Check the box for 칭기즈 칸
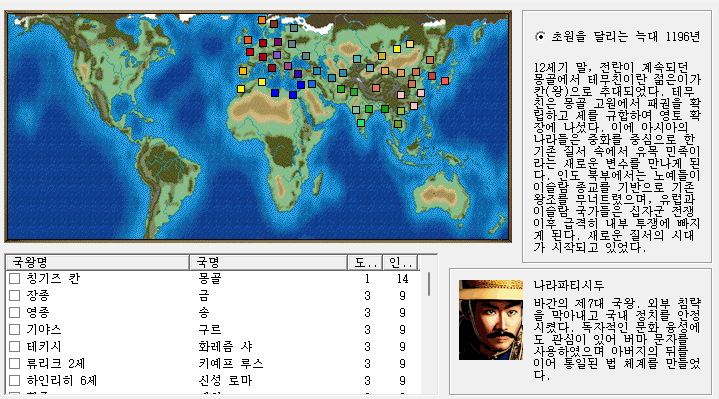This screenshot has width=719, height=399. click(x=15, y=278)
